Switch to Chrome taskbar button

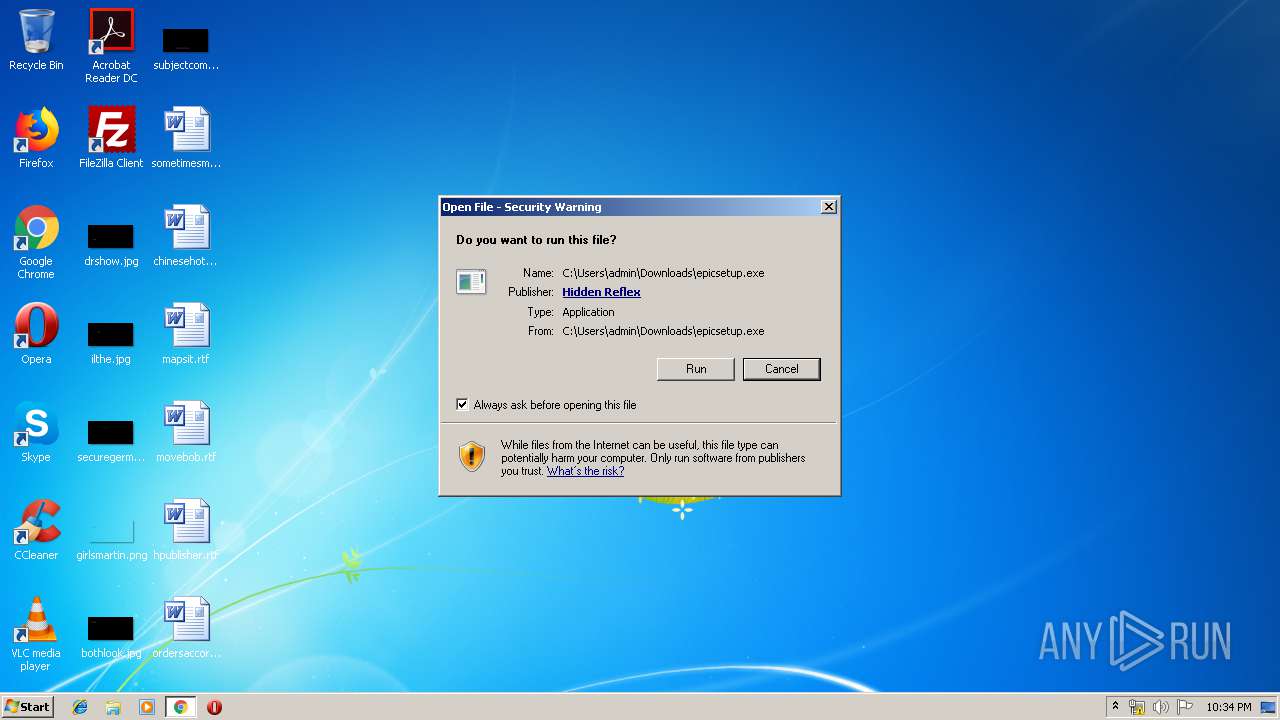coord(180,707)
